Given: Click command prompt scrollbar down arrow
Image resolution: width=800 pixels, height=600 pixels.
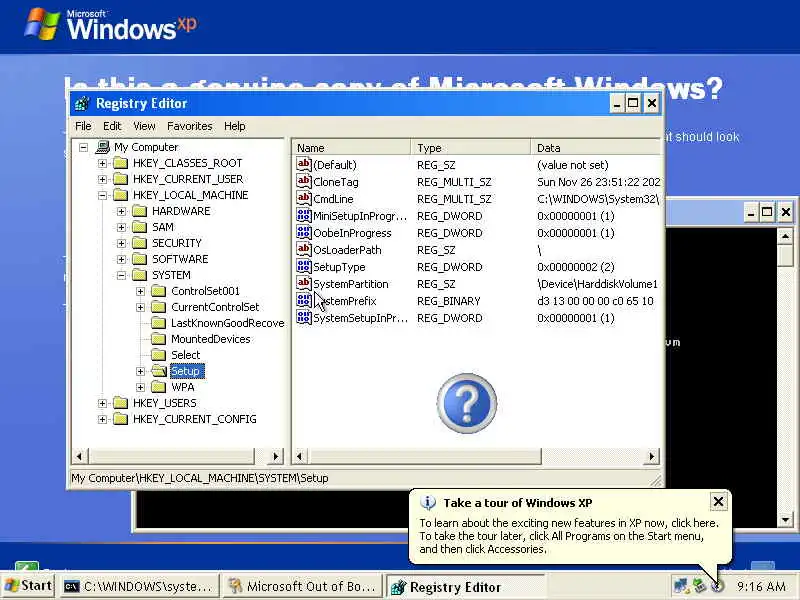Looking at the screenshot, I should click(x=785, y=520).
